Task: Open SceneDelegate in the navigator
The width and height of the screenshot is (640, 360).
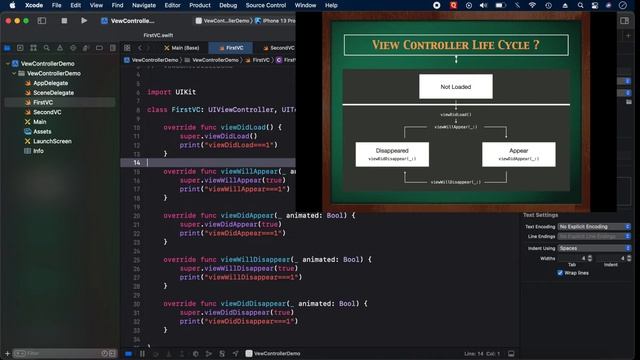Action: (x=53, y=93)
